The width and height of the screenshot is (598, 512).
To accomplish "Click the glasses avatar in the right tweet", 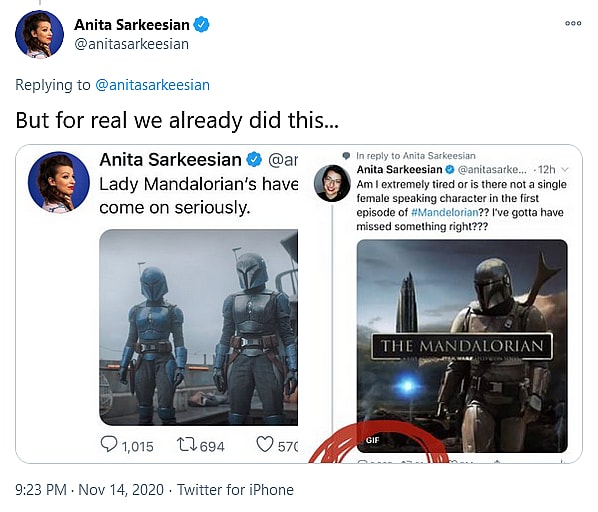I will [x=332, y=183].
